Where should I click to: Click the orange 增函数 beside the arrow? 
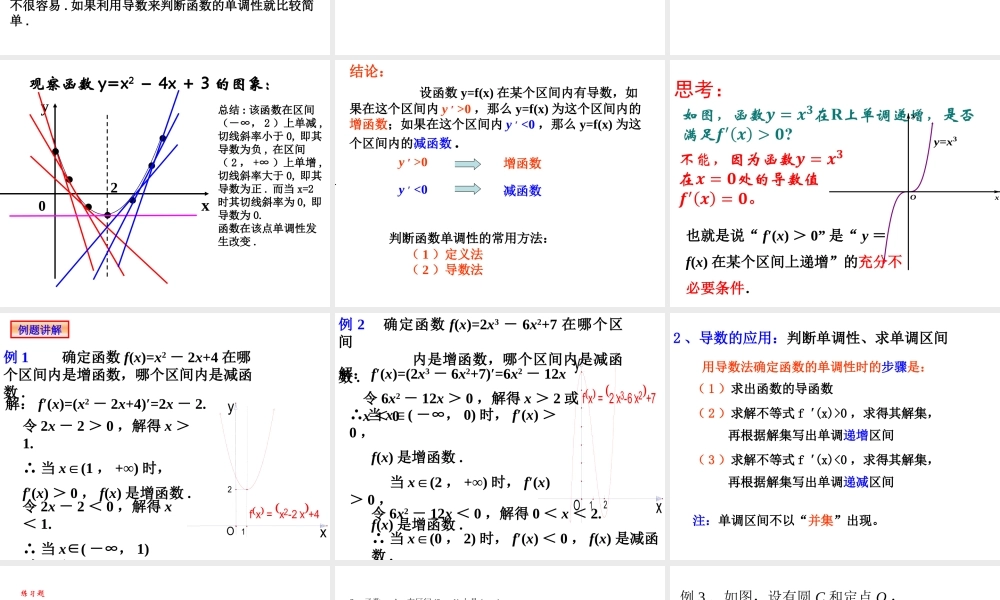point(522,163)
